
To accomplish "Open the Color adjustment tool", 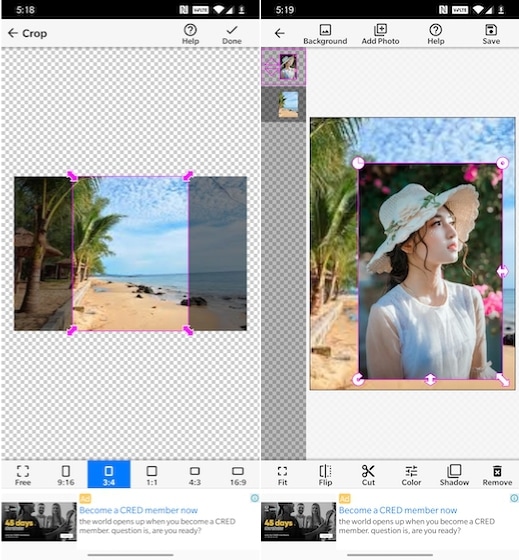I will [x=411, y=475].
